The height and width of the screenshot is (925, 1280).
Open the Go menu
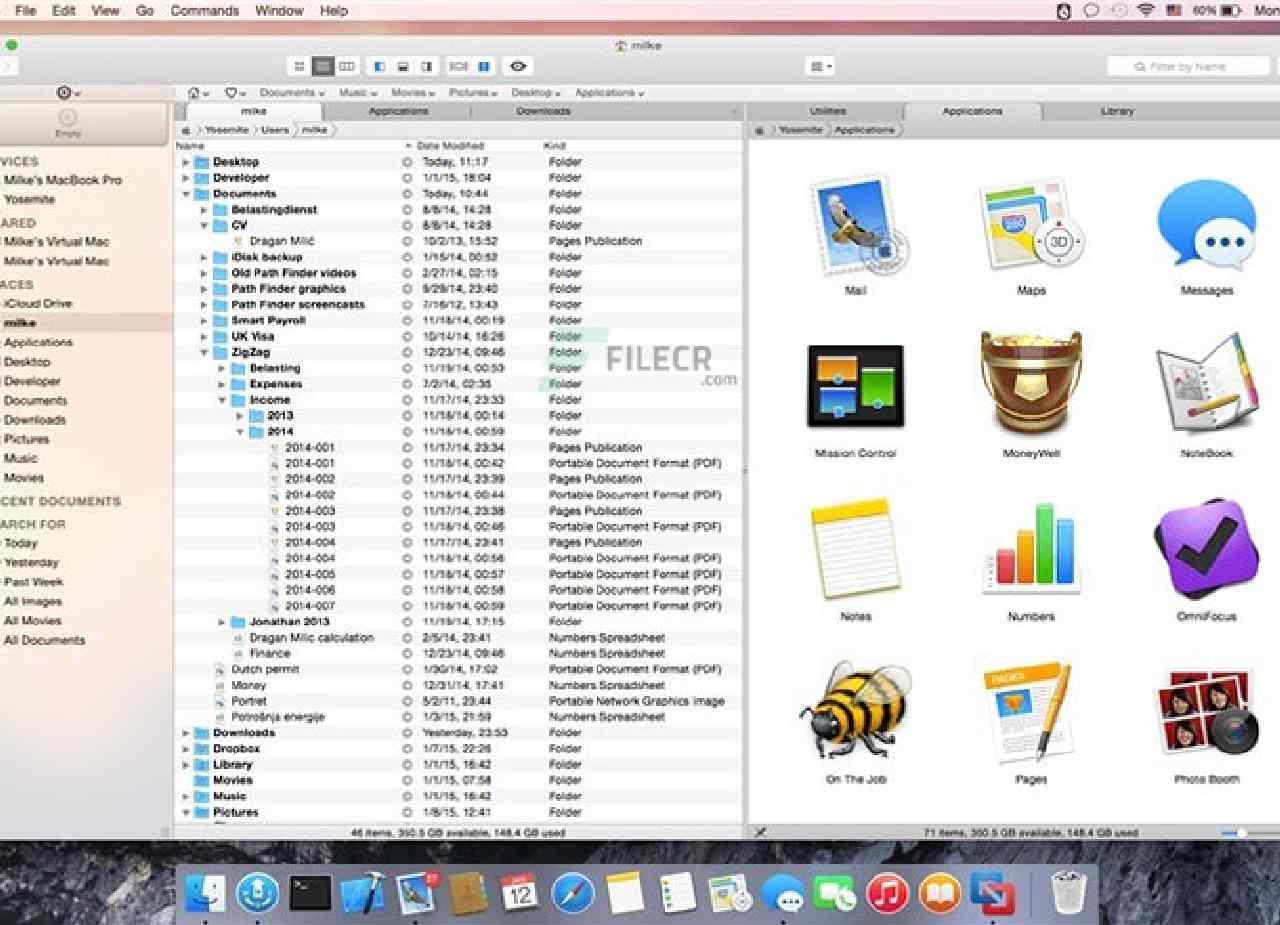[145, 10]
